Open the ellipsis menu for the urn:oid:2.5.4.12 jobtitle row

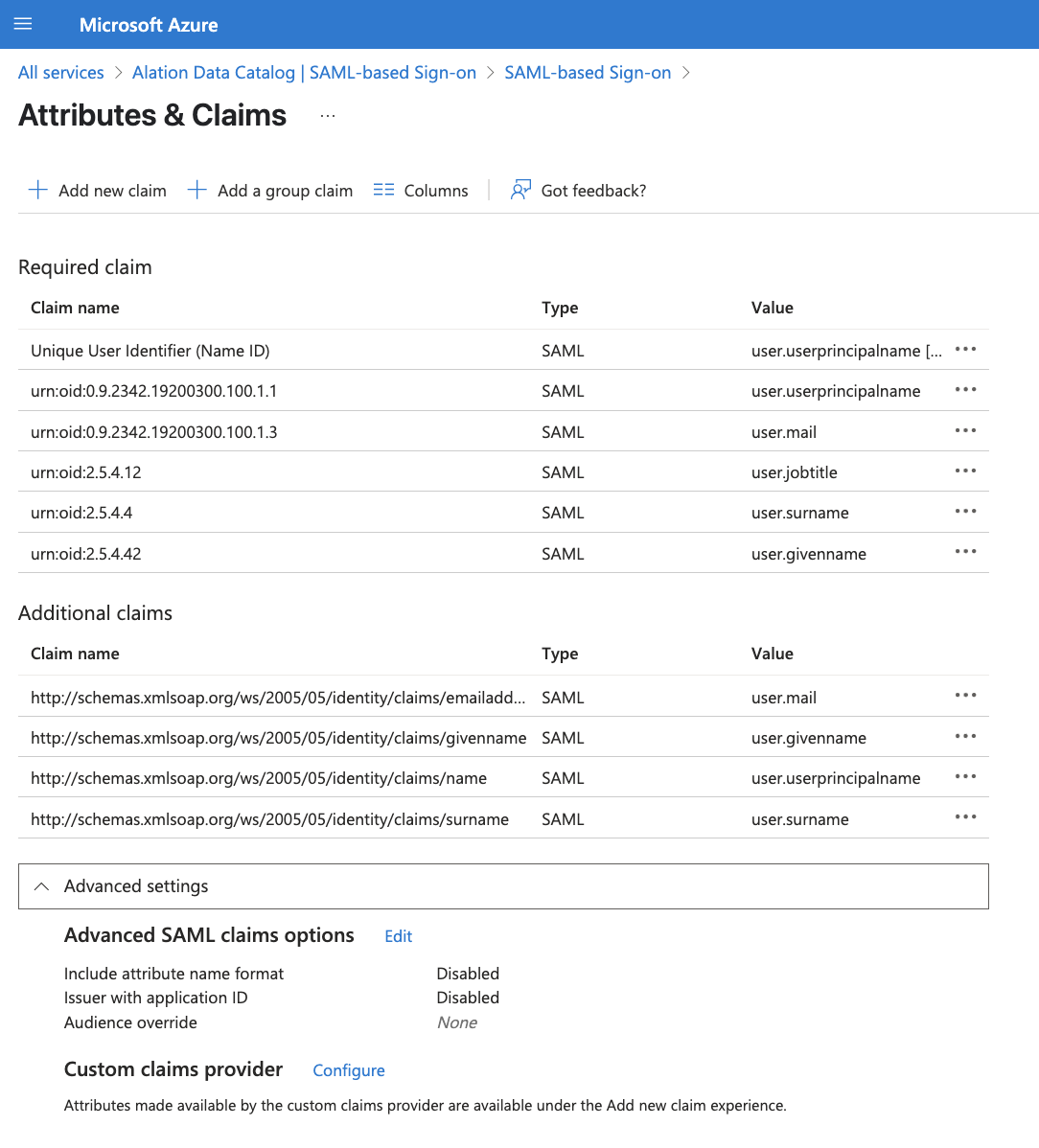point(966,471)
